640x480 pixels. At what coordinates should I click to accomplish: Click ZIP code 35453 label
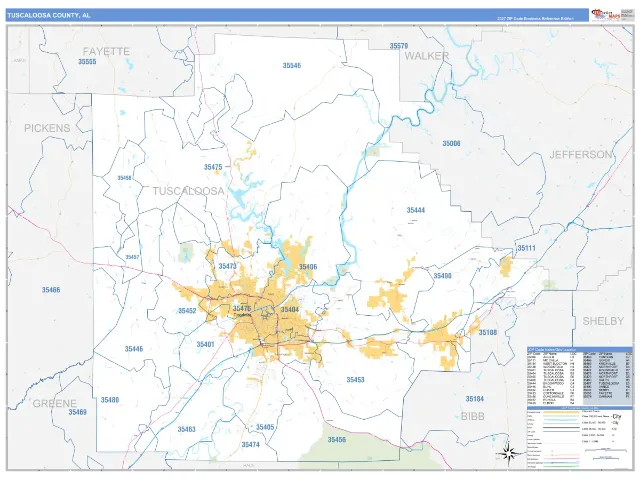(356, 380)
